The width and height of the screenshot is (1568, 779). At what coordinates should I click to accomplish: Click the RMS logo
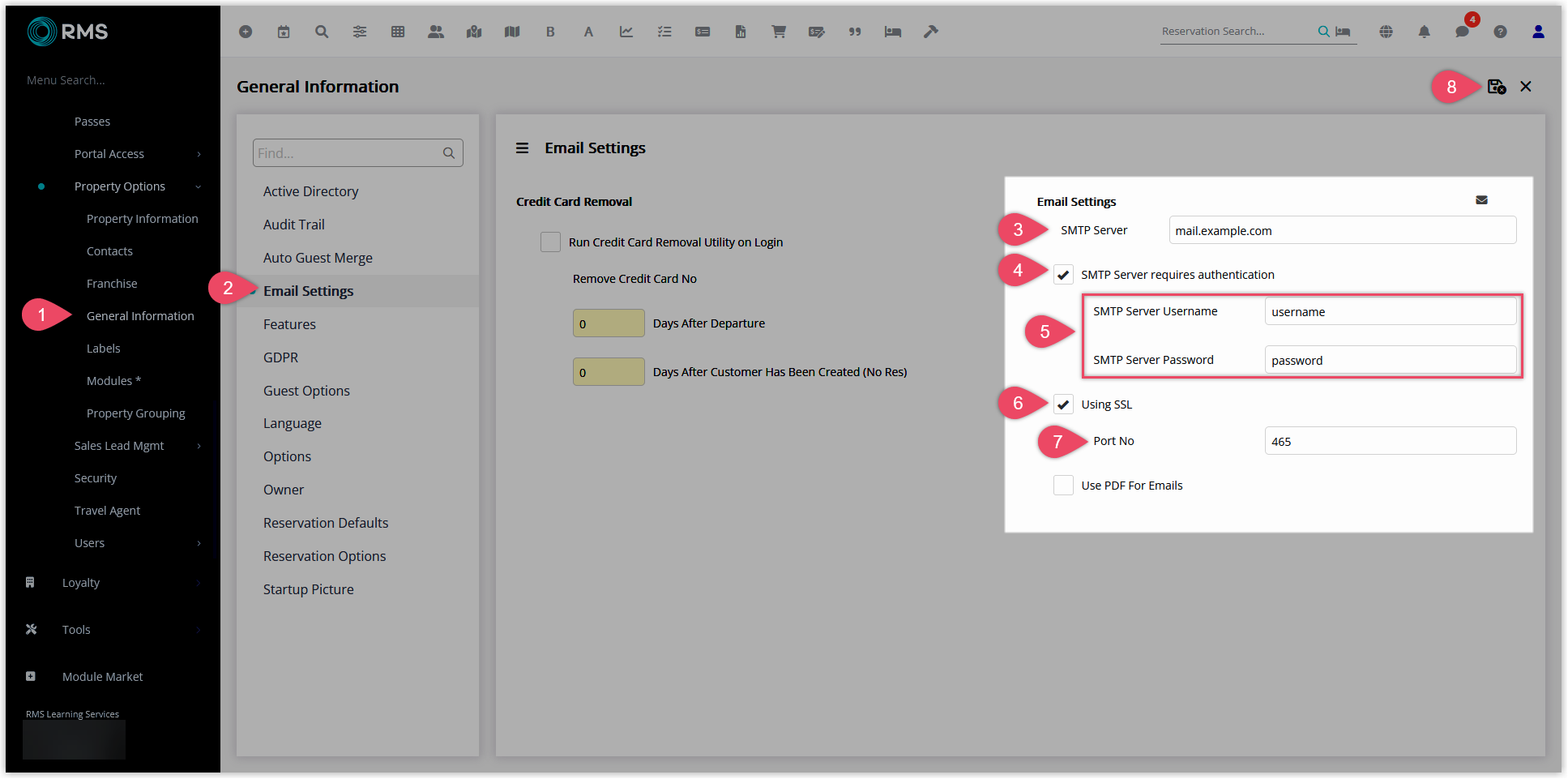[x=67, y=32]
